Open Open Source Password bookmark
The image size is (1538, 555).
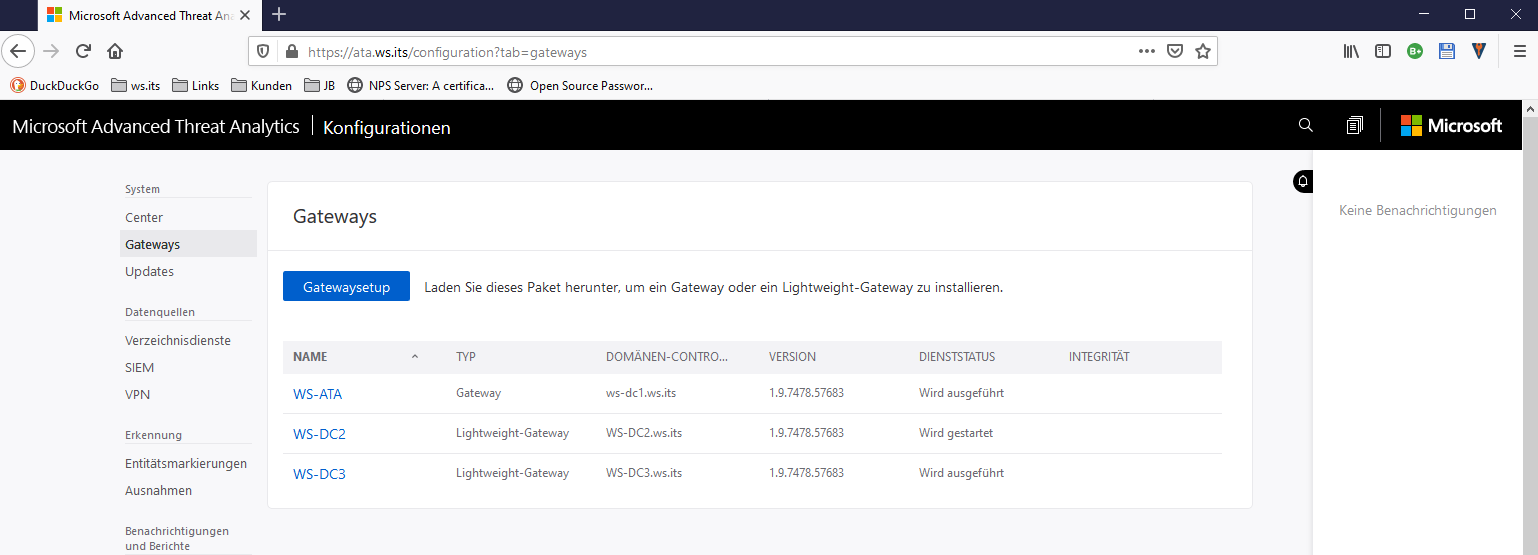pyautogui.click(x=580, y=85)
